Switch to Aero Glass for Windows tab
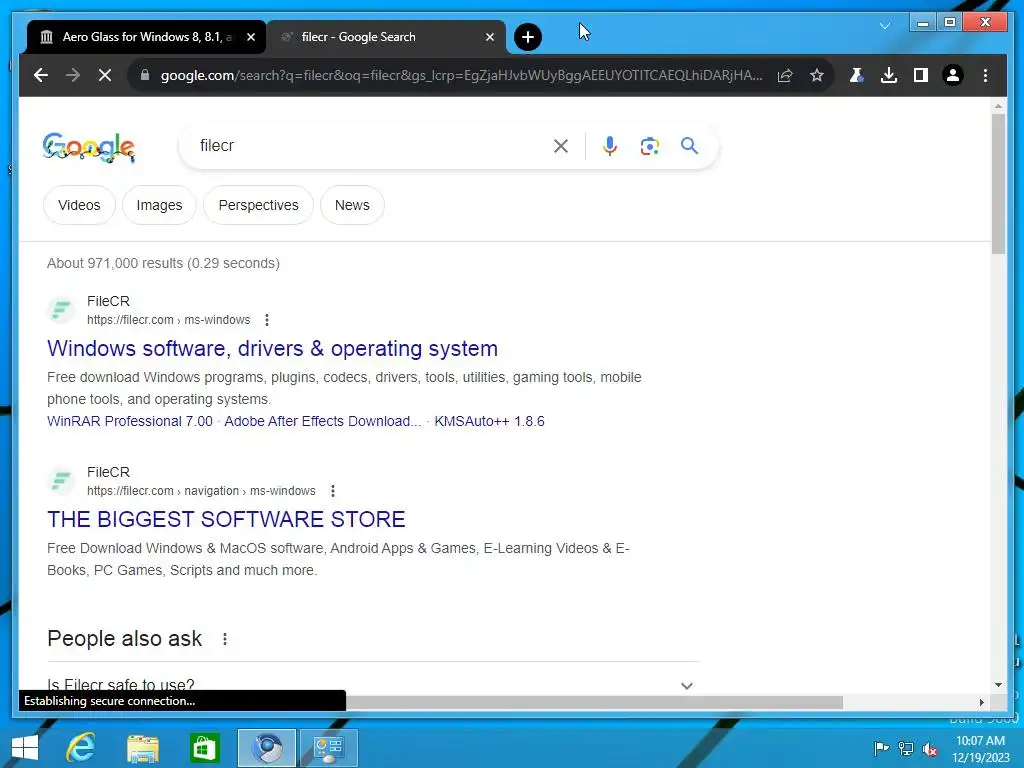1024x768 pixels. pyautogui.click(x=146, y=37)
